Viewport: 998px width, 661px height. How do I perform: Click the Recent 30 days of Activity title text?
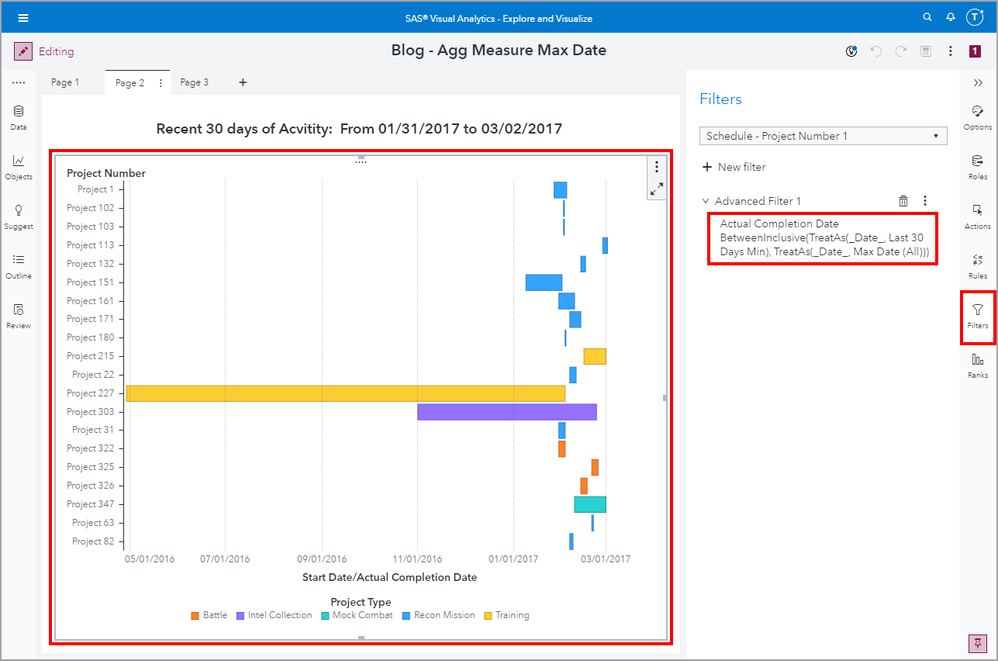pyautogui.click(x=359, y=129)
